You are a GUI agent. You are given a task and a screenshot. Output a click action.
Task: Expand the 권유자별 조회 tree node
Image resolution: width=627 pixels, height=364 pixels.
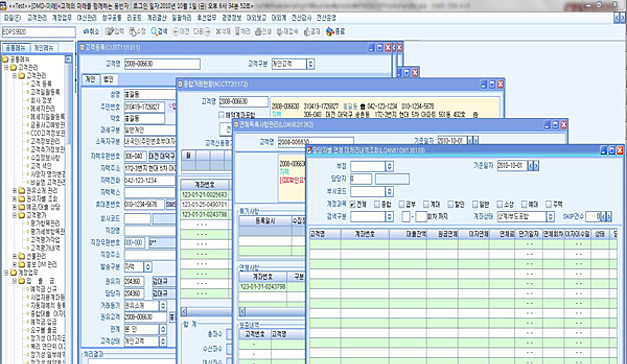tap(15, 198)
